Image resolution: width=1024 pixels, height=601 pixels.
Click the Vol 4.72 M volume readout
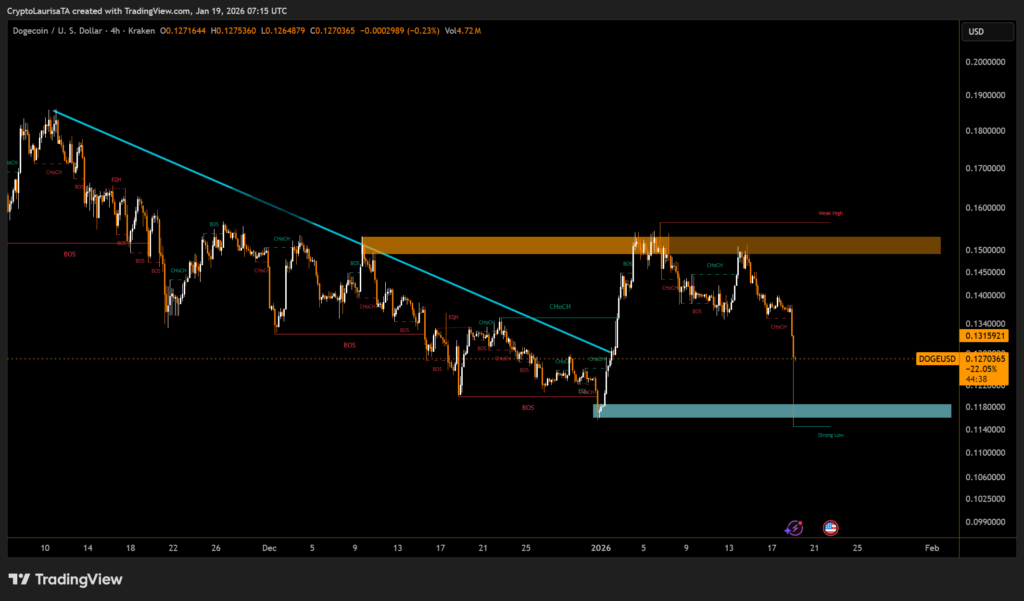coord(463,32)
